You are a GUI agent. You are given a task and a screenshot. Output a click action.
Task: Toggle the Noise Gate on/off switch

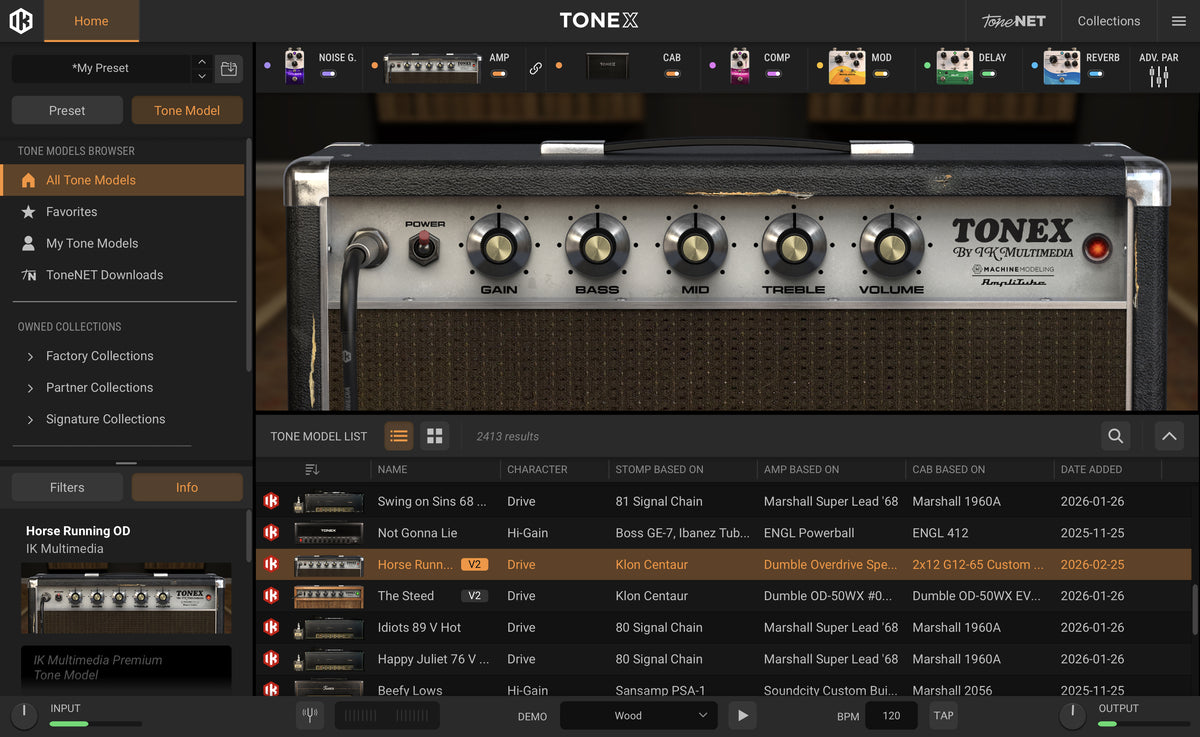(327, 74)
